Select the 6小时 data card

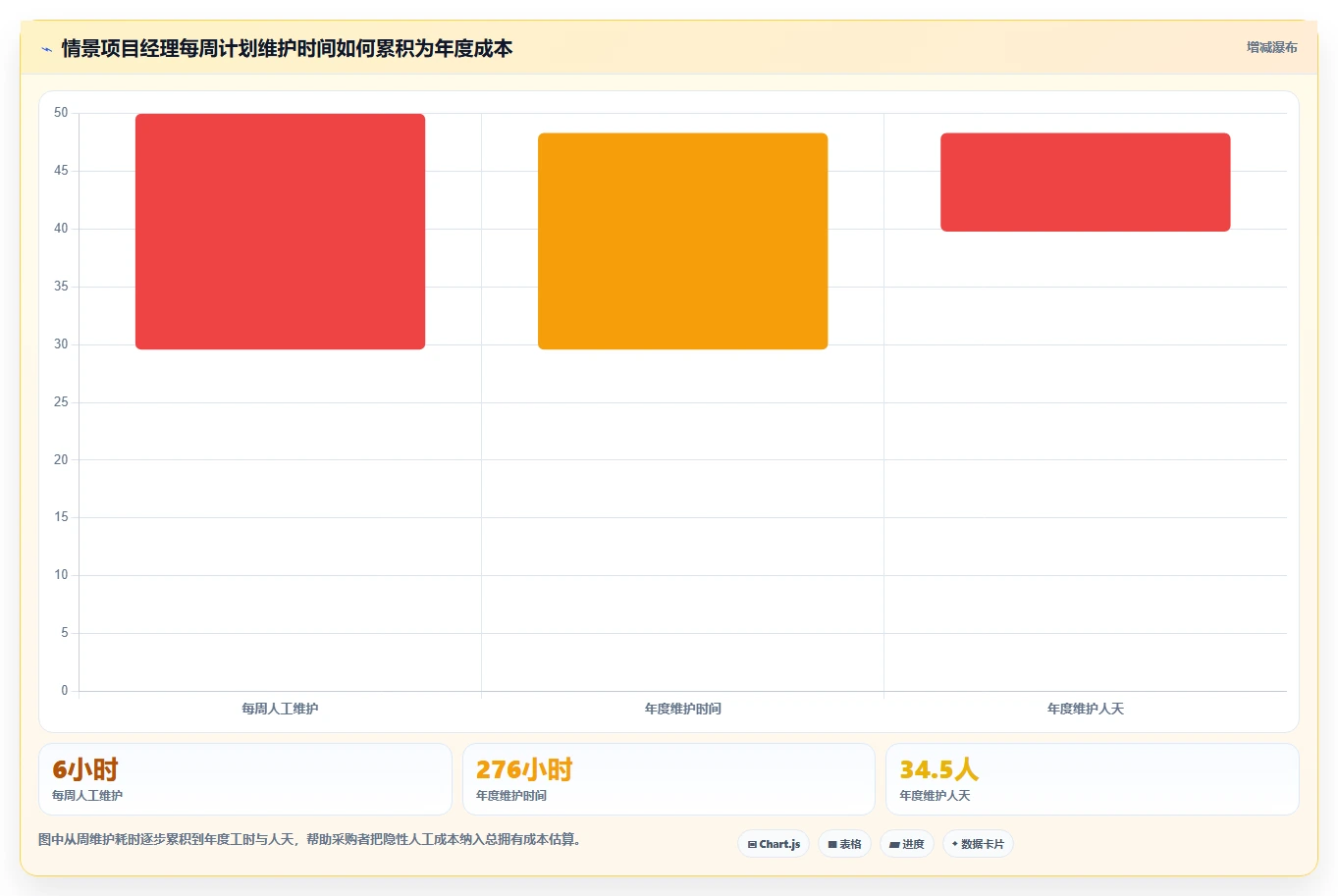click(245, 779)
